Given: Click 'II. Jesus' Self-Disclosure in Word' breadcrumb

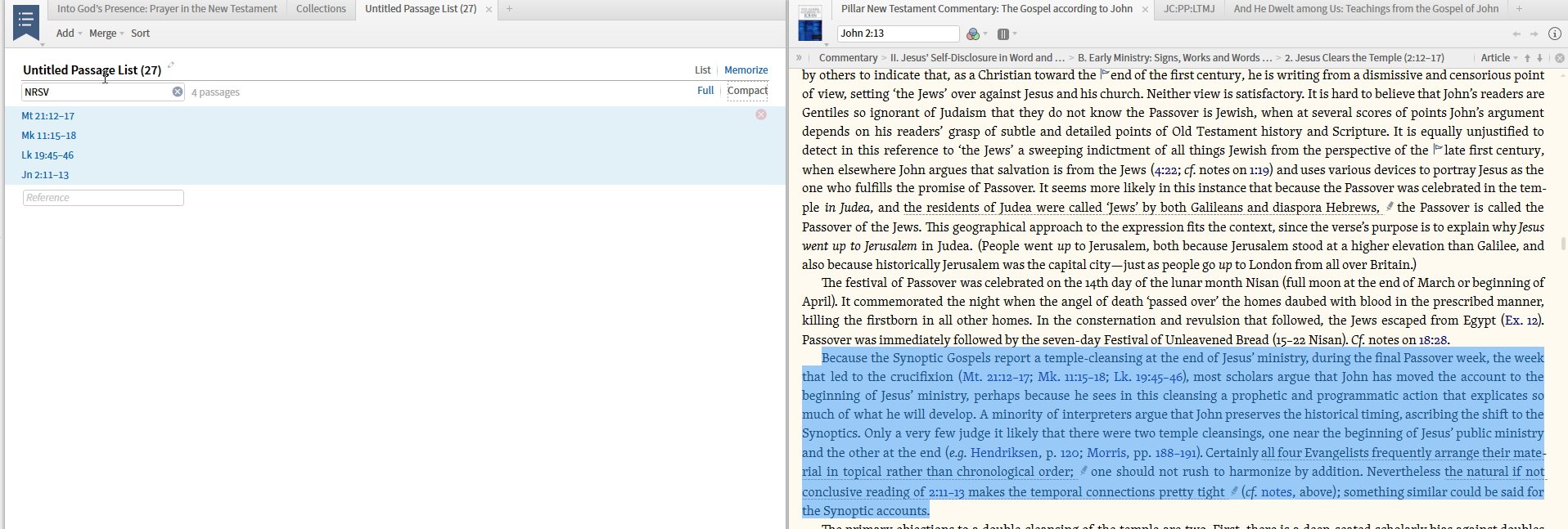Looking at the screenshot, I should [977, 58].
